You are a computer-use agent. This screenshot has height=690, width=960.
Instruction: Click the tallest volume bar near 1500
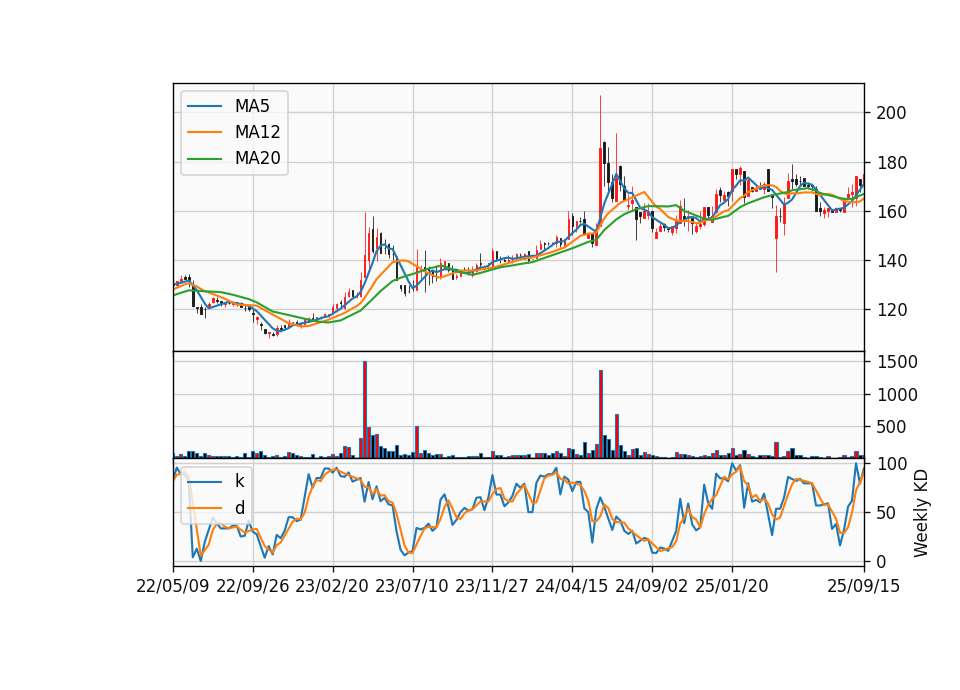pos(365,410)
